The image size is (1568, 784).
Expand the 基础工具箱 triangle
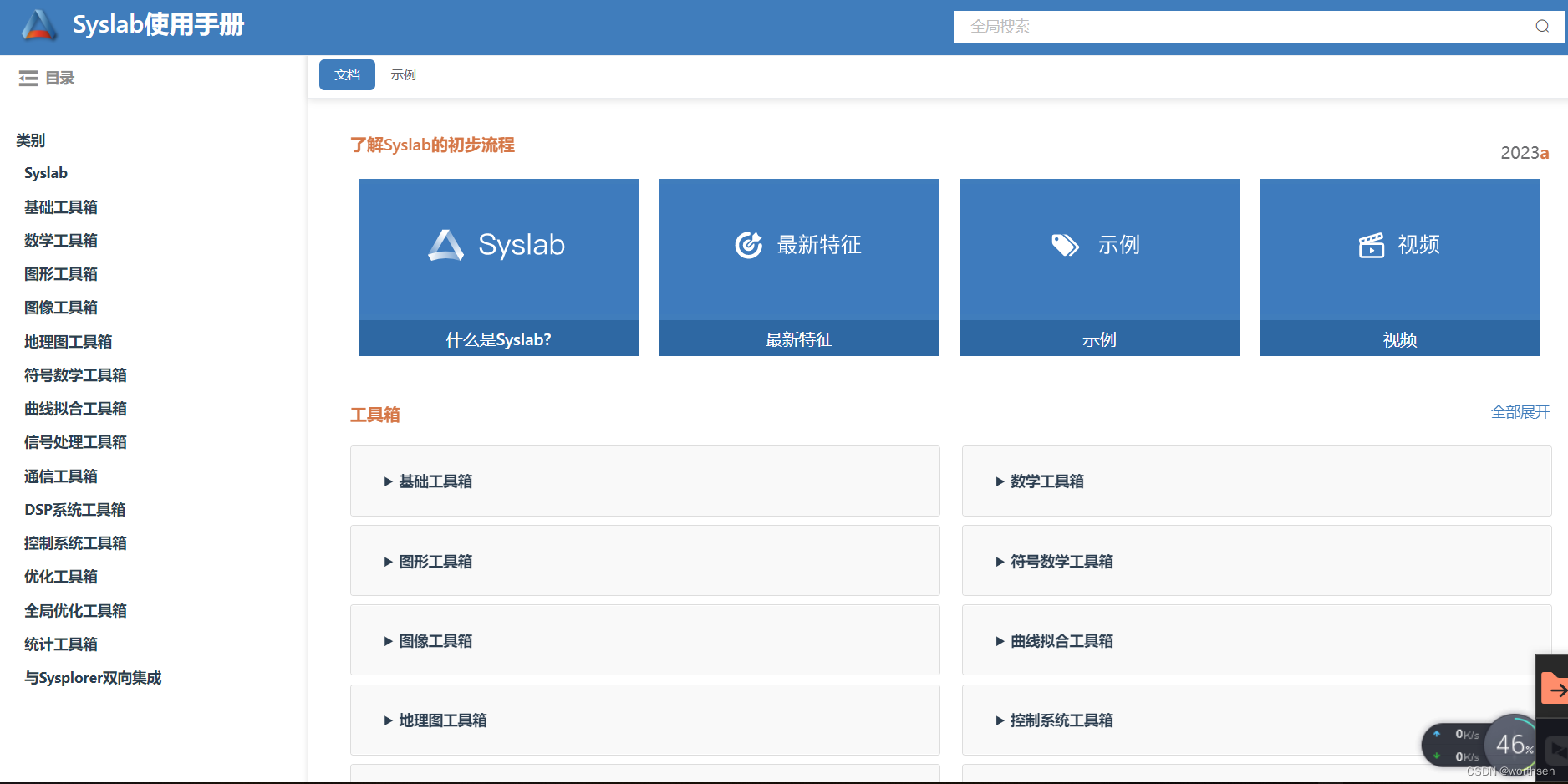pyautogui.click(x=388, y=481)
